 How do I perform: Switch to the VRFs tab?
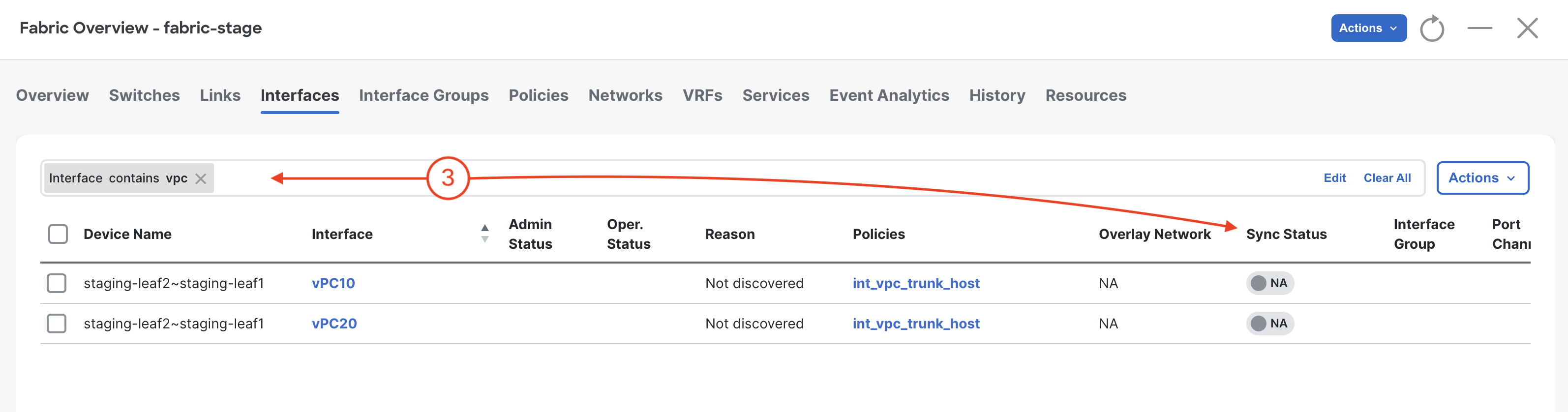[x=702, y=95]
